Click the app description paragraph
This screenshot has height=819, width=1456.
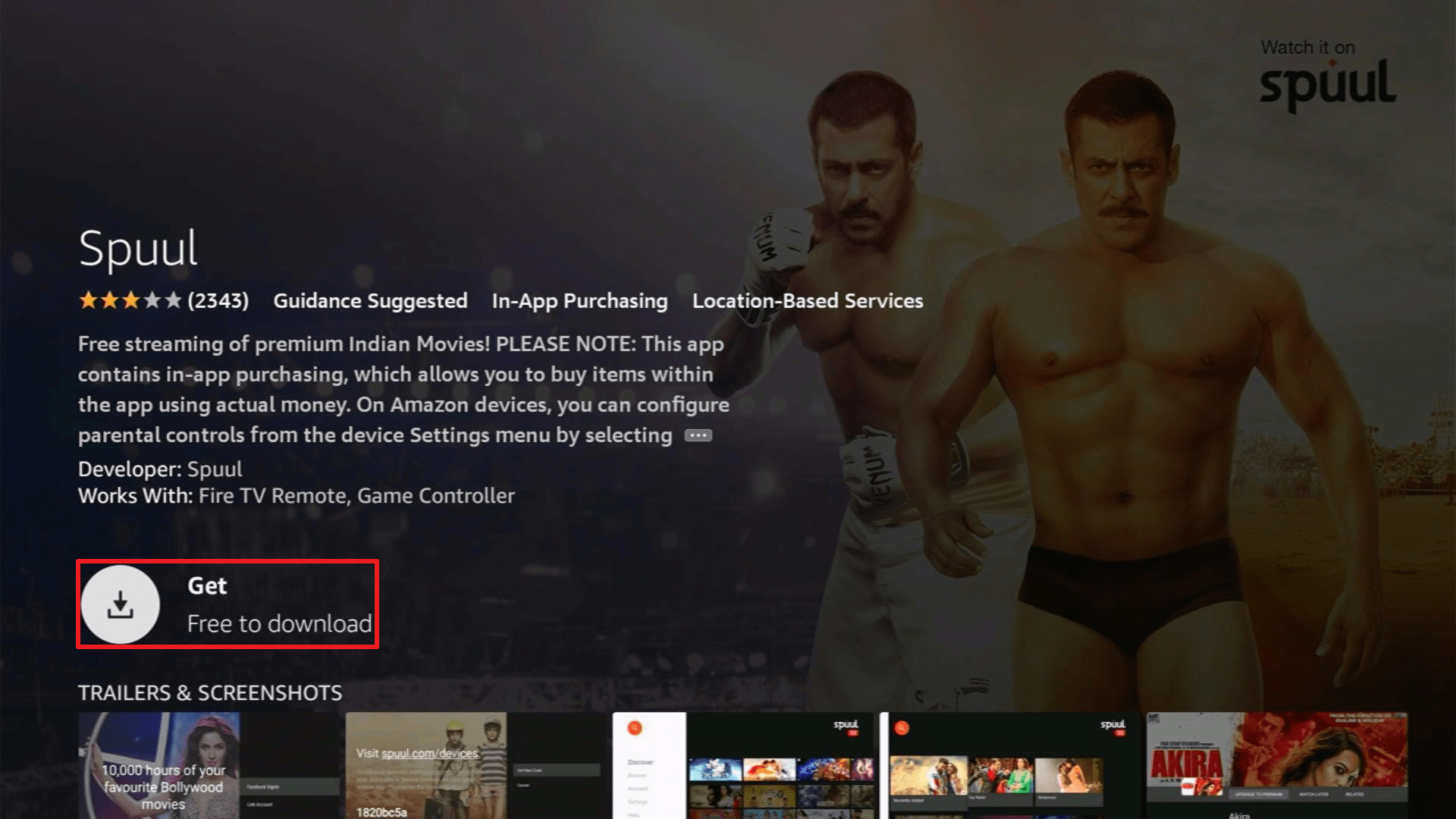(x=403, y=390)
